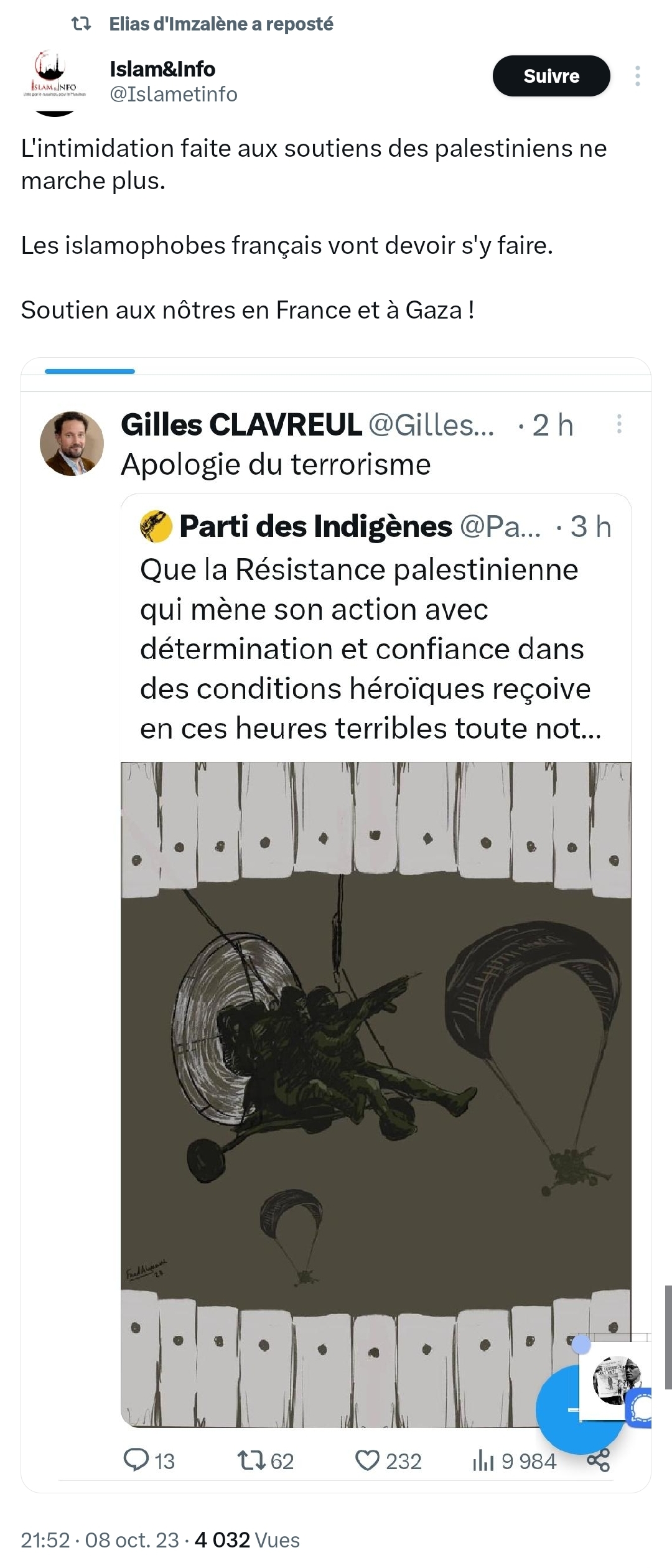Screen dimensions: 672x1568
Task: Open three-dot options on Gilles CLAVREUL's tweet
Action: coord(618,424)
